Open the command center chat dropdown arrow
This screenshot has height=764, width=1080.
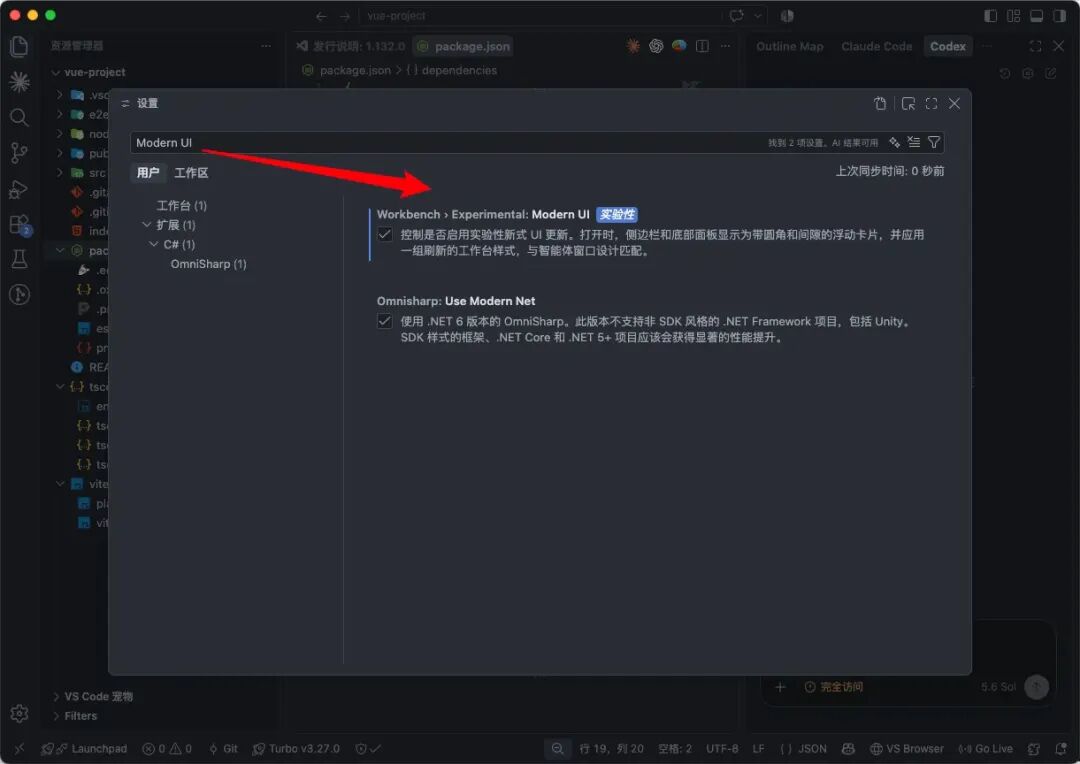click(758, 16)
